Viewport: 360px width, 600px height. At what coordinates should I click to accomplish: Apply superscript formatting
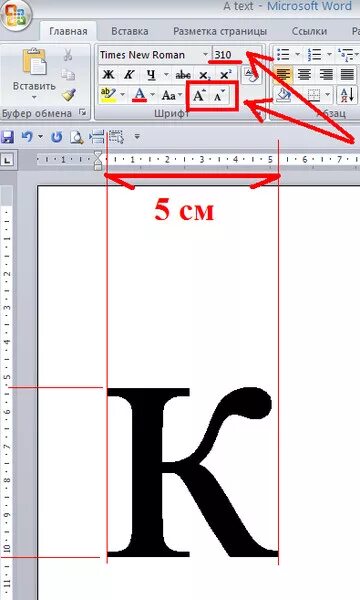pos(226,75)
